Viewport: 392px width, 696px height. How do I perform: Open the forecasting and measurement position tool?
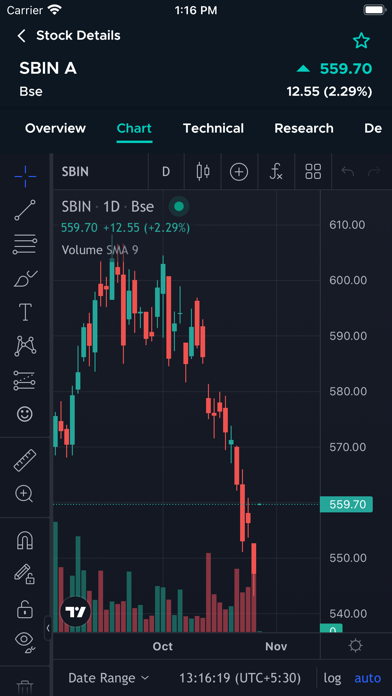click(x=25, y=380)
